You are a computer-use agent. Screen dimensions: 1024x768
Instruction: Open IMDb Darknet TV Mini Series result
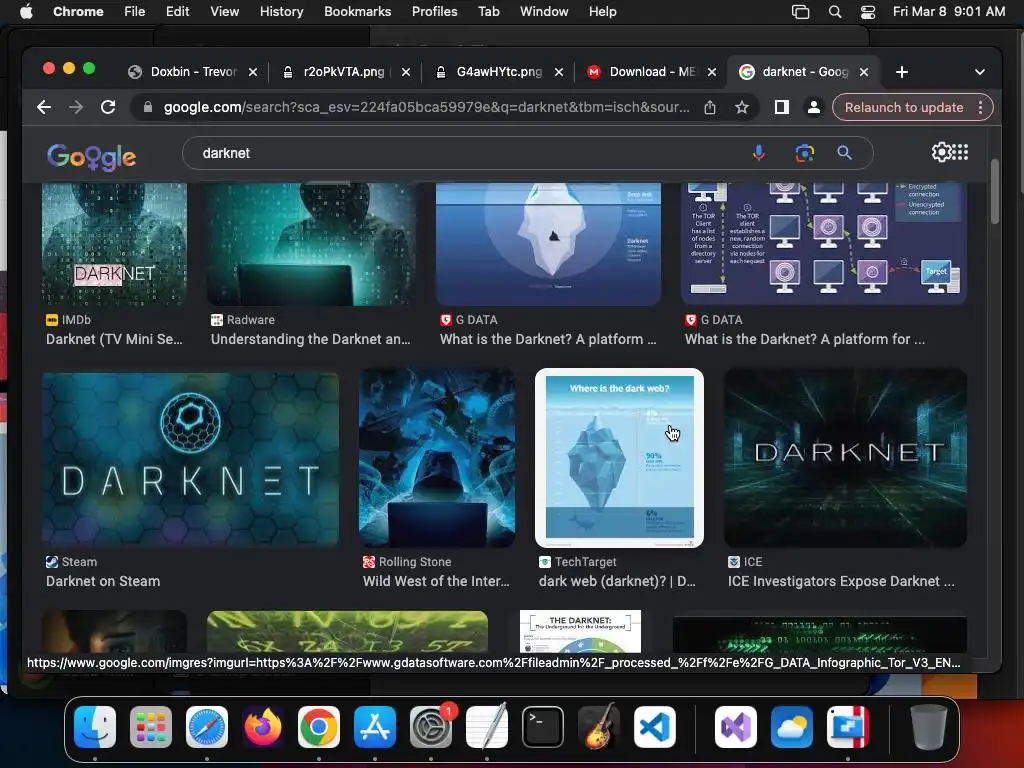[114, 339]
